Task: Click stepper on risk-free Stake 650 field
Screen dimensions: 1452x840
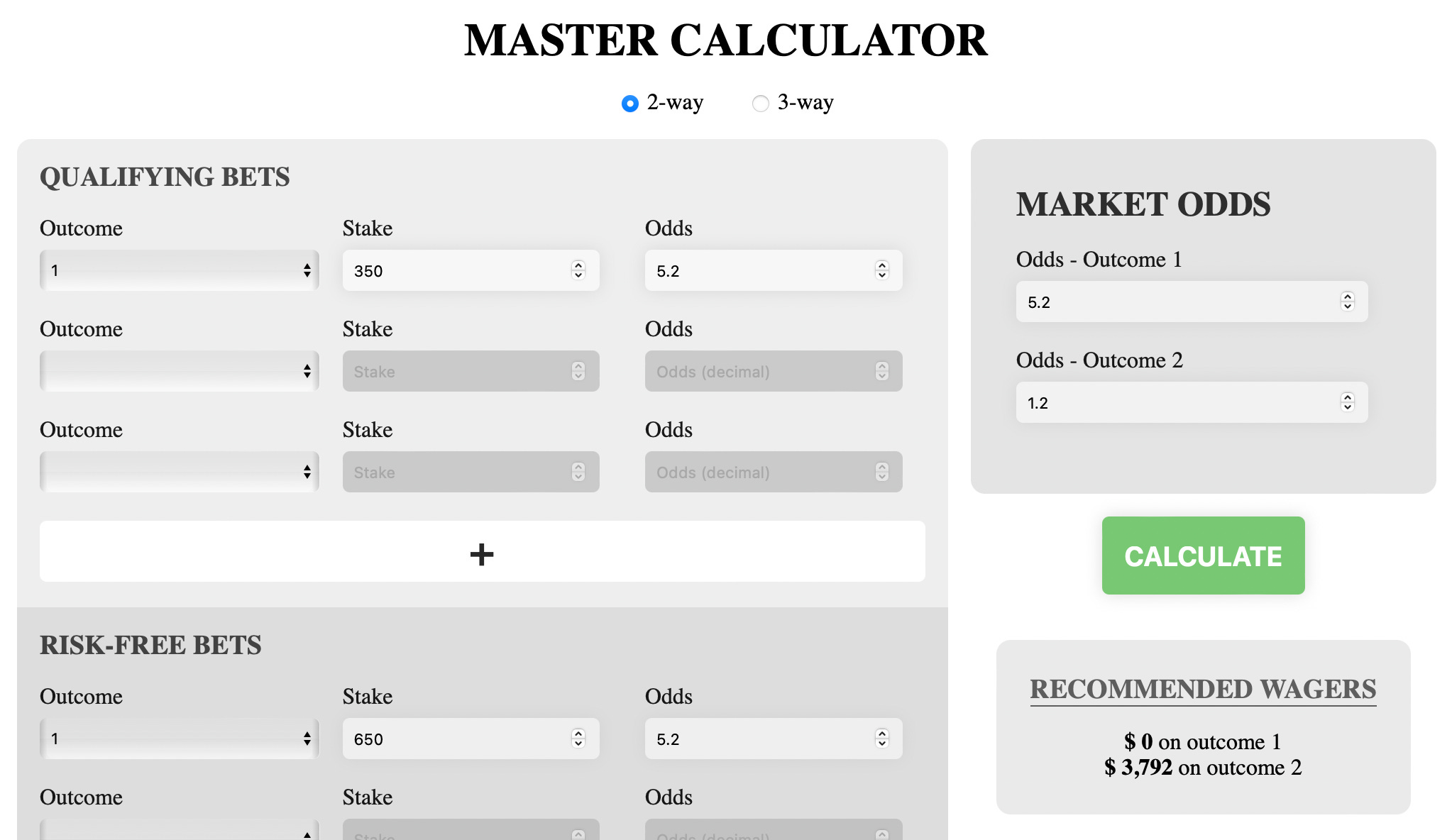Action: coord(578,739)
